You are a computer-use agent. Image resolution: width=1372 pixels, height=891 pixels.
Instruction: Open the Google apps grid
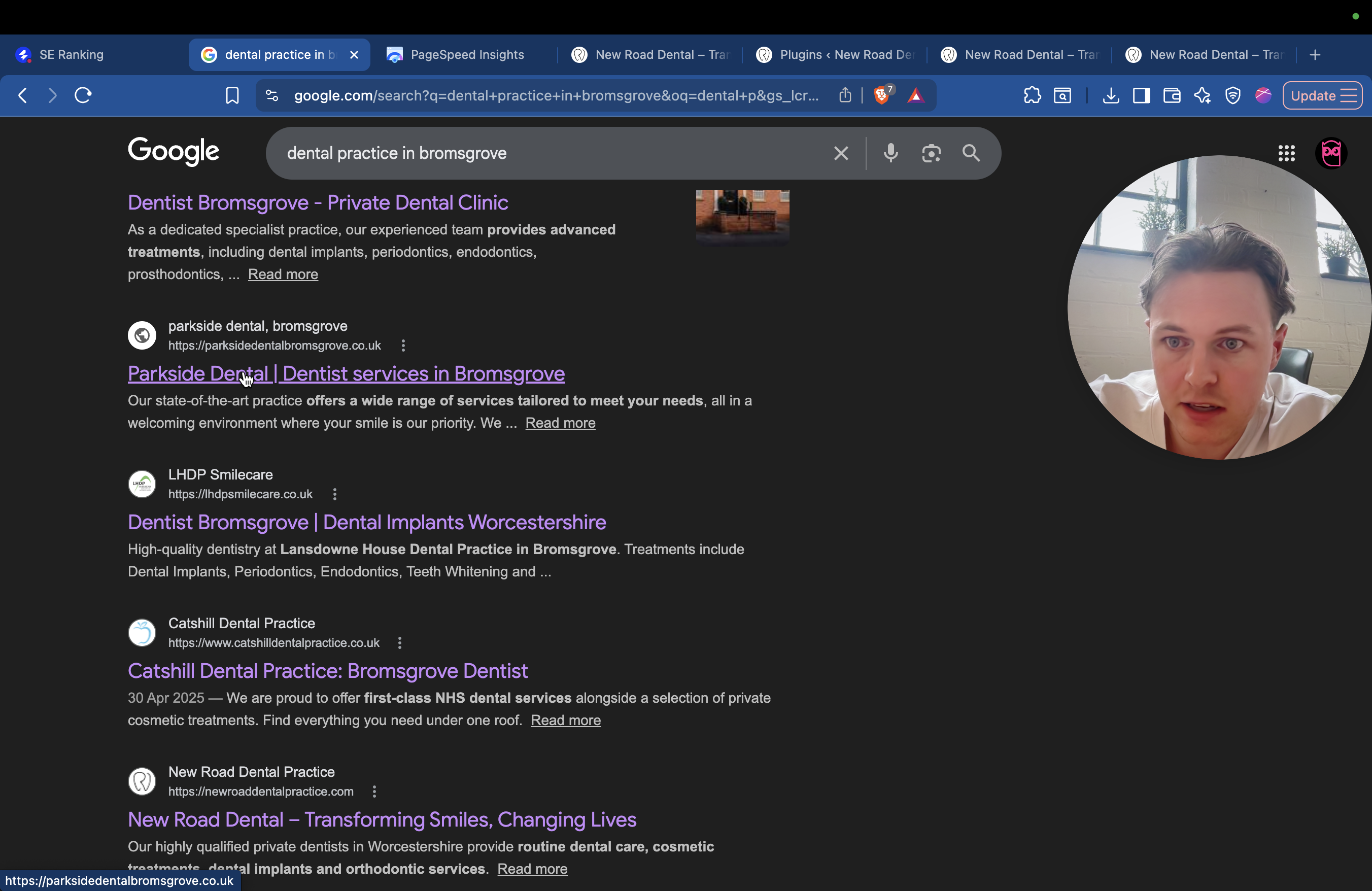[x=1286, y=153]
